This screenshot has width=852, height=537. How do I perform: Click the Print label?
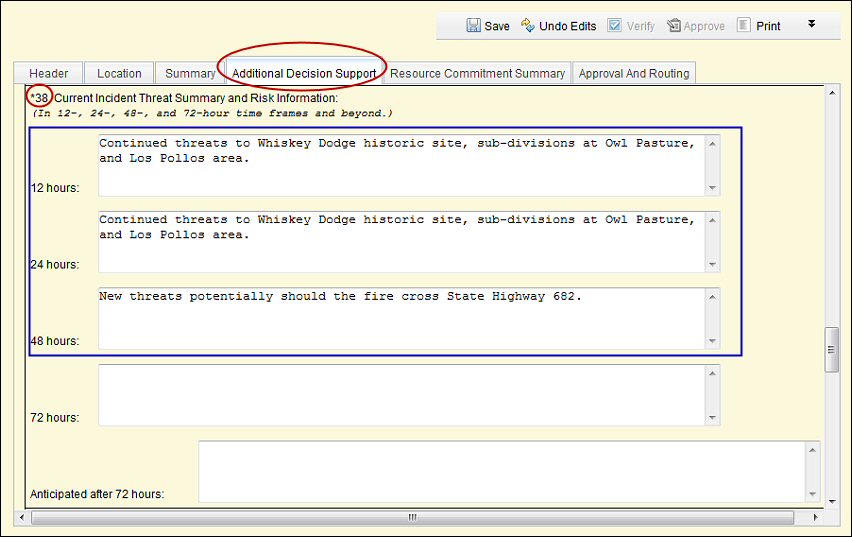click(768, 26)
